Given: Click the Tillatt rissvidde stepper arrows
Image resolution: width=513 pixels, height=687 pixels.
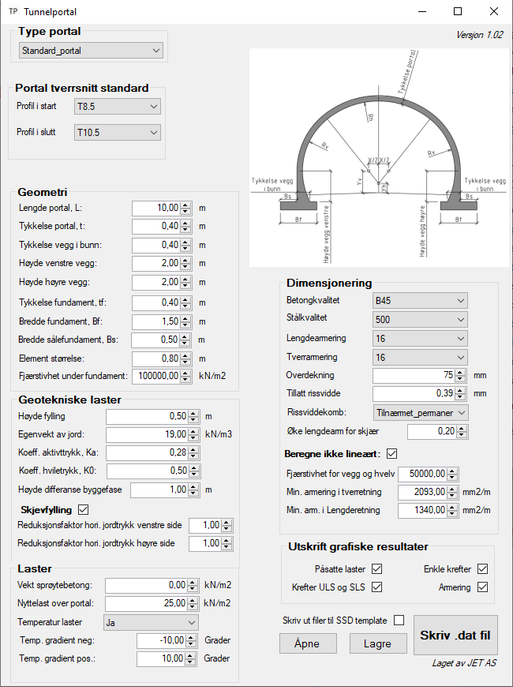Looking at the screenshot, I should click(460, 393).
